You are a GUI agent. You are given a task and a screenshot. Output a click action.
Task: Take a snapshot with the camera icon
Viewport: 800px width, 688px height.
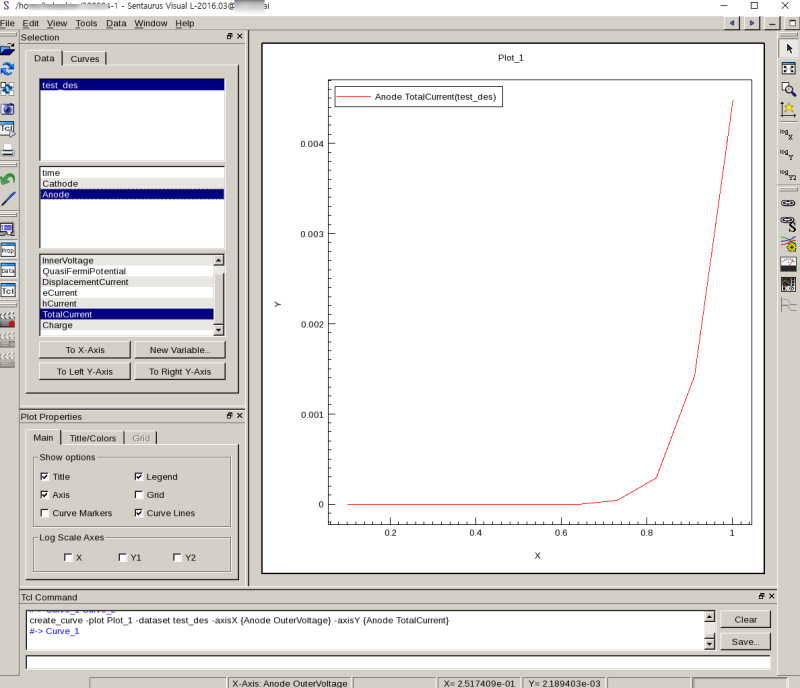pos(8,108)
